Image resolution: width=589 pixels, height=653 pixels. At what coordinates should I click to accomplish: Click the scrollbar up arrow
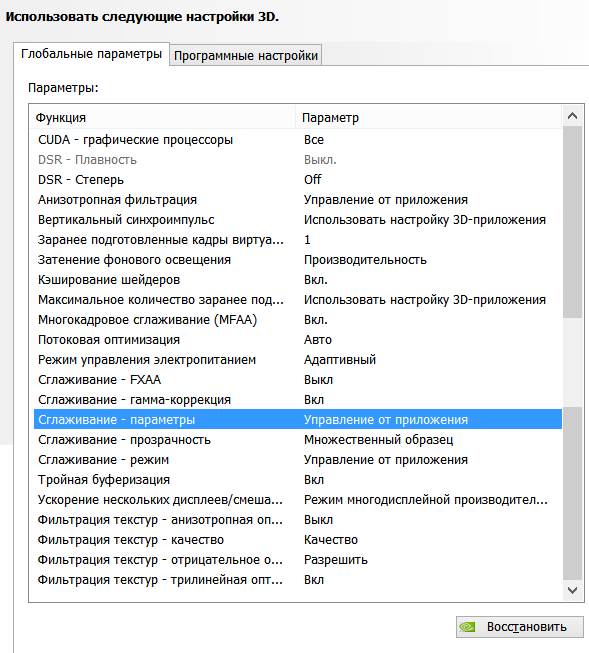[x=572, y=116]
